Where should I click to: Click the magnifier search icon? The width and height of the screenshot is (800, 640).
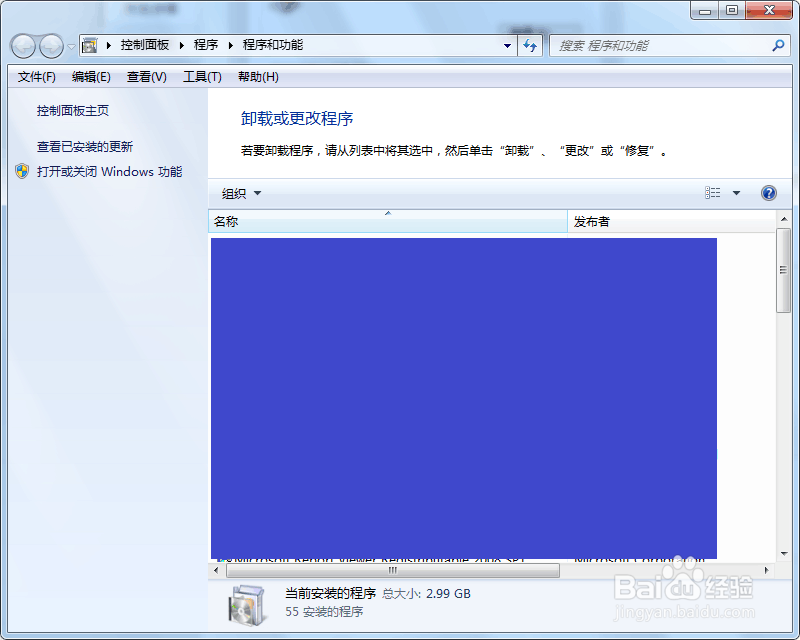click(x=778, y=45)
